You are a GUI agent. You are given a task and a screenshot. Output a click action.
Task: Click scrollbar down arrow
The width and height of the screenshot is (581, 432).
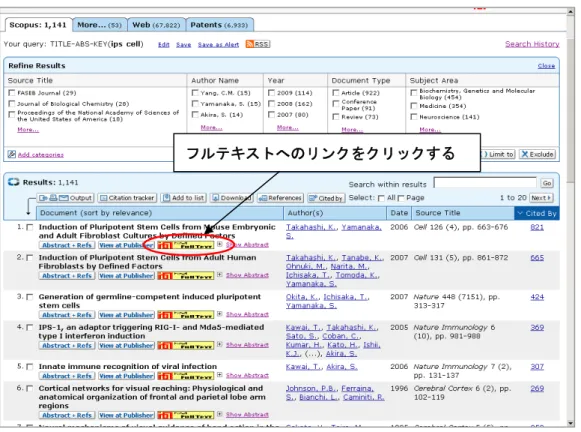click(571, 423)
